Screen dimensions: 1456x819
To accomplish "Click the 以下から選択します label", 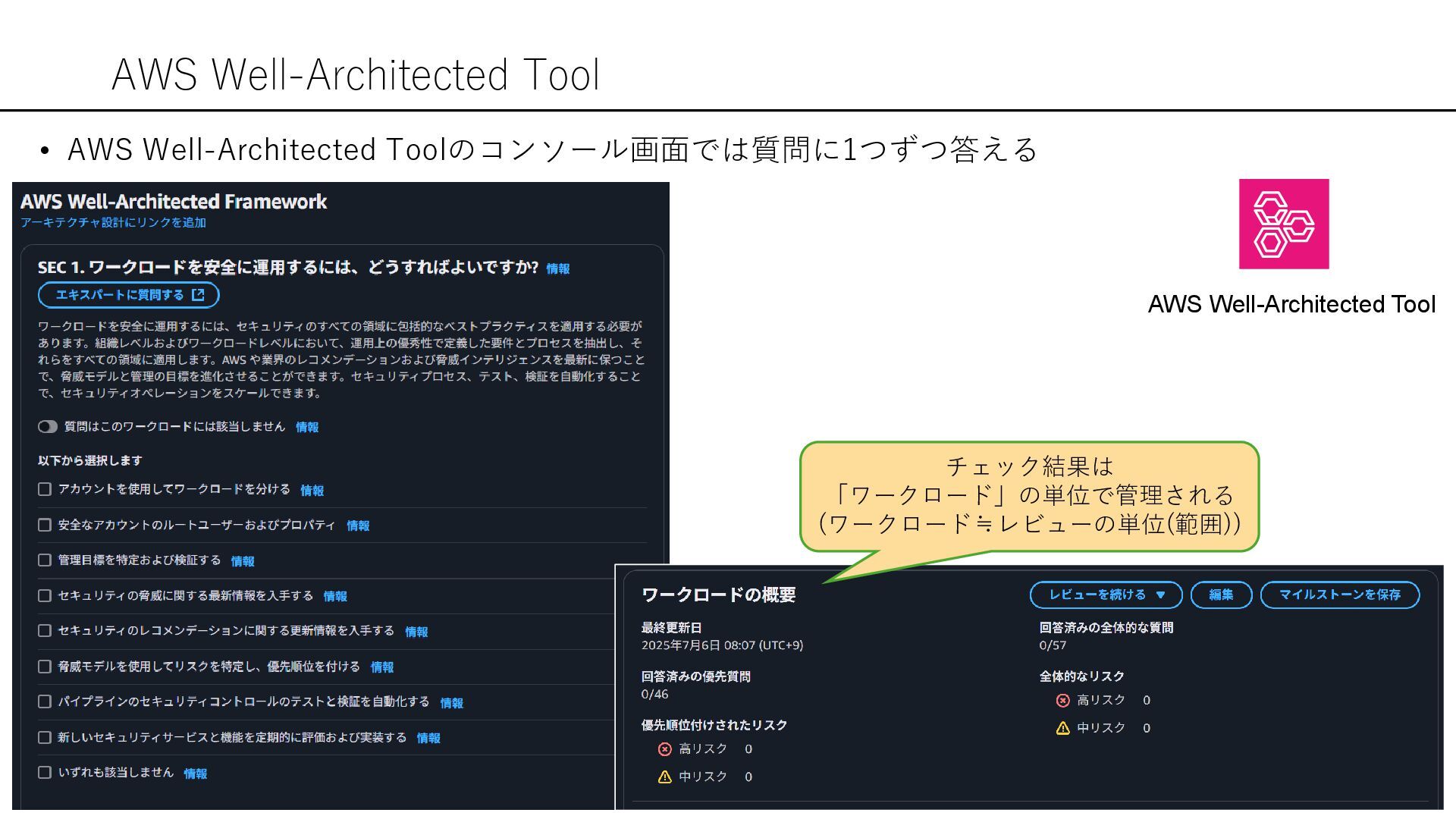I will point(90,460).
